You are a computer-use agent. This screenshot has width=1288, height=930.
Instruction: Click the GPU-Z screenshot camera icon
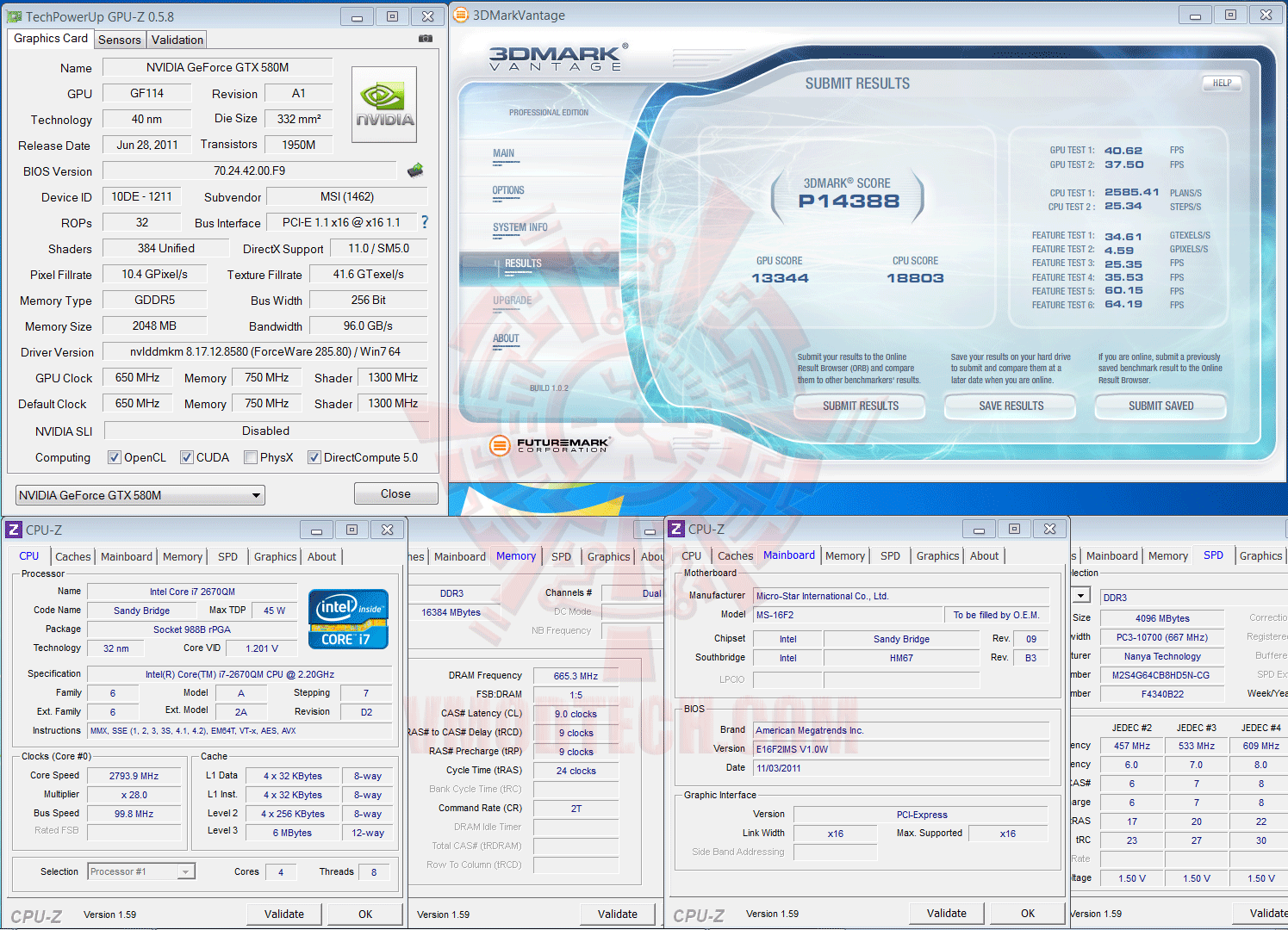point(426,39)
